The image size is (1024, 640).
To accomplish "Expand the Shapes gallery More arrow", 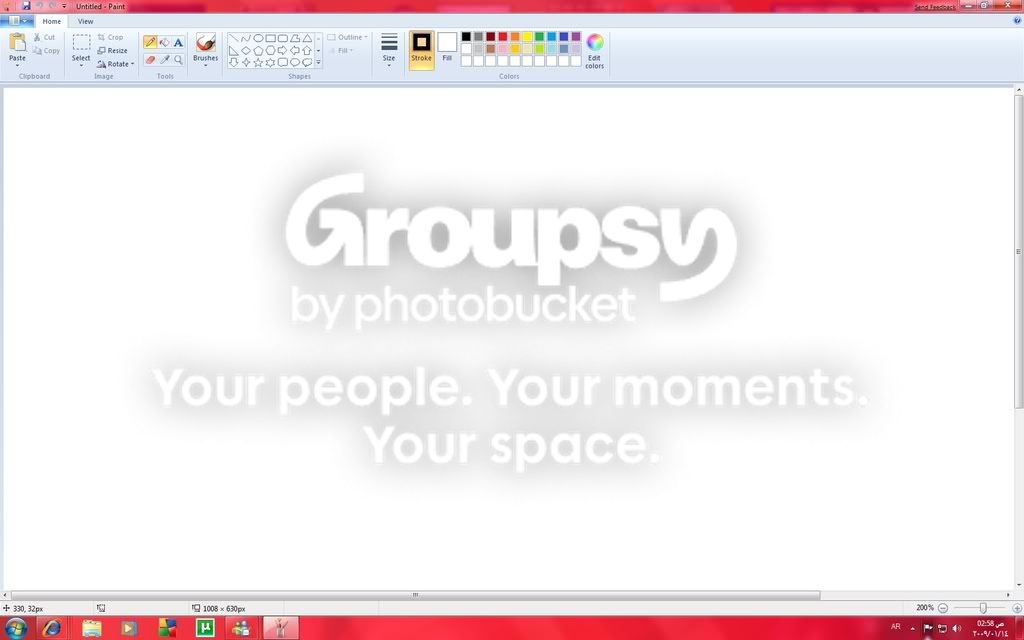I will tap(319, 63).
